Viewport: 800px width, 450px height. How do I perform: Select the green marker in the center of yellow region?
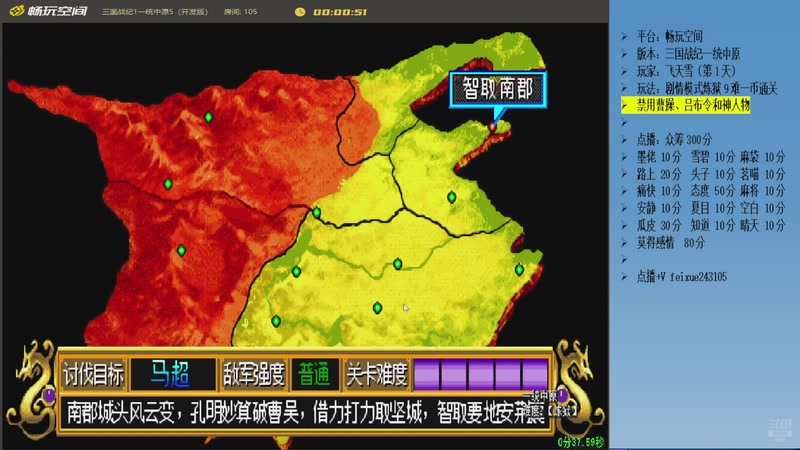pyautogui.click(x=397, y=264)
